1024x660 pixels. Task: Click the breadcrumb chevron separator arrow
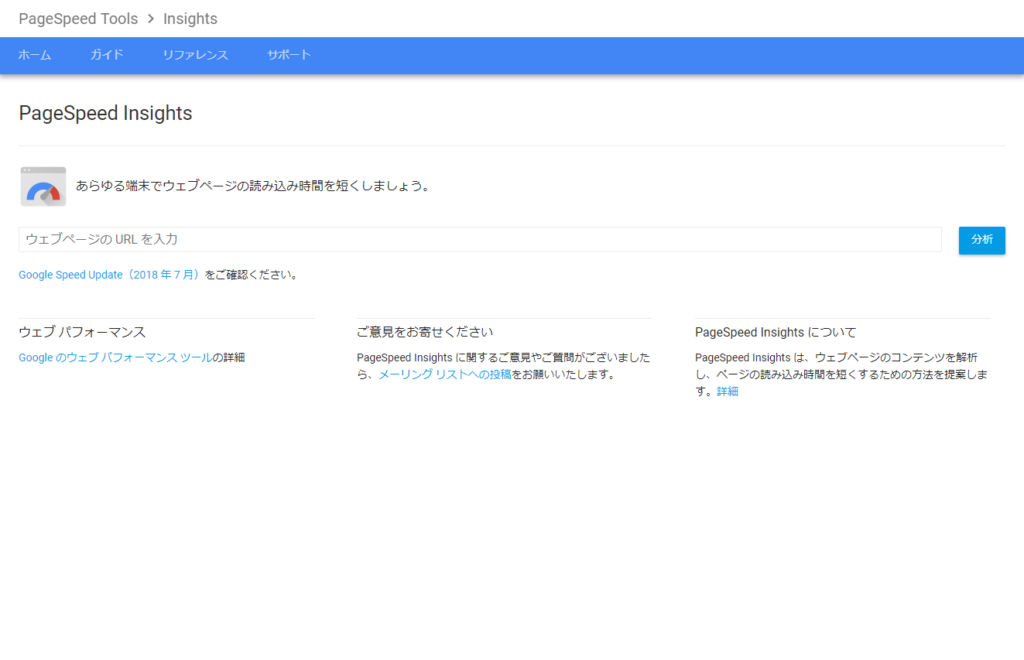[150, 19]
